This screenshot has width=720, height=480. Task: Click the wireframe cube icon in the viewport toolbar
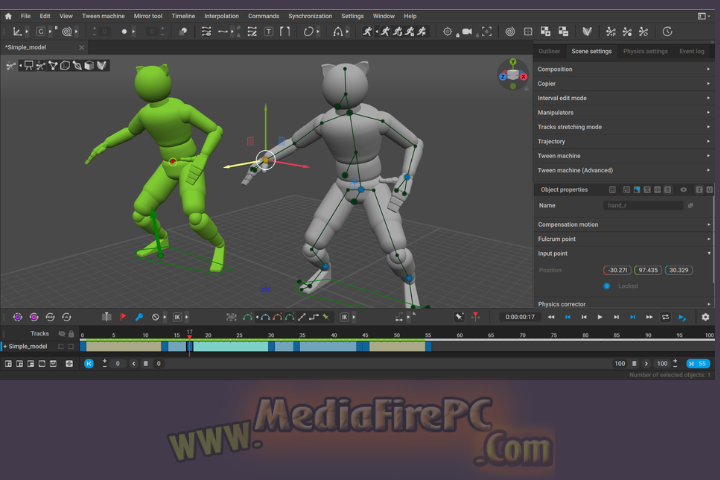click(65, 66)
